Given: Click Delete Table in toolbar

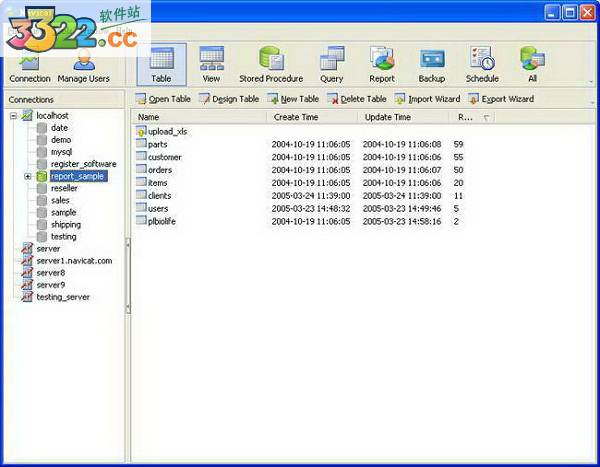Looking at the screenshot, I should pyautogui.click(x=357, y=99).
